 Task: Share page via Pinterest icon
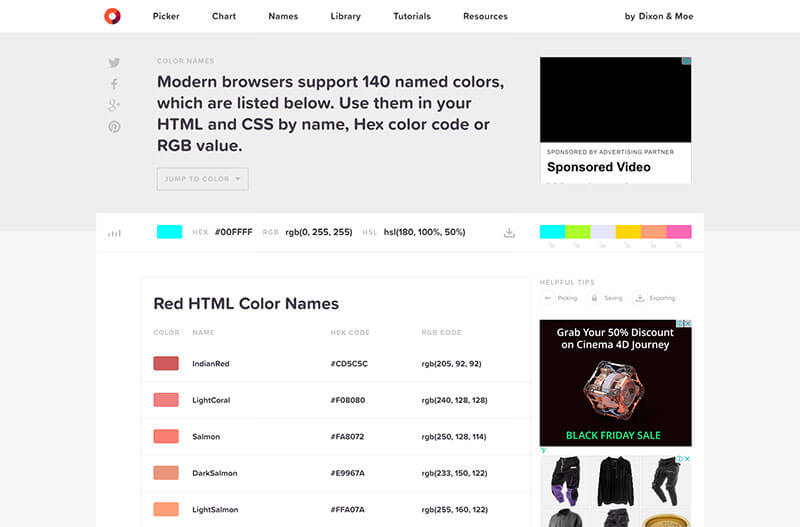point(114,127)
